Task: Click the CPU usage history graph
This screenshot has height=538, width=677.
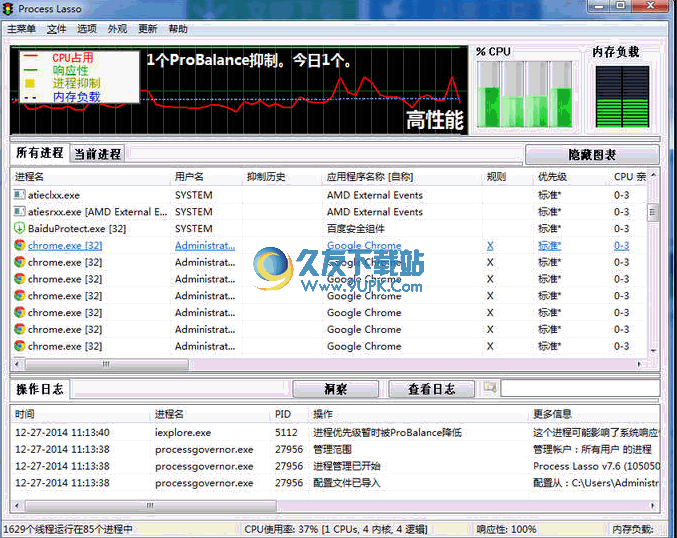Action: 239,90
